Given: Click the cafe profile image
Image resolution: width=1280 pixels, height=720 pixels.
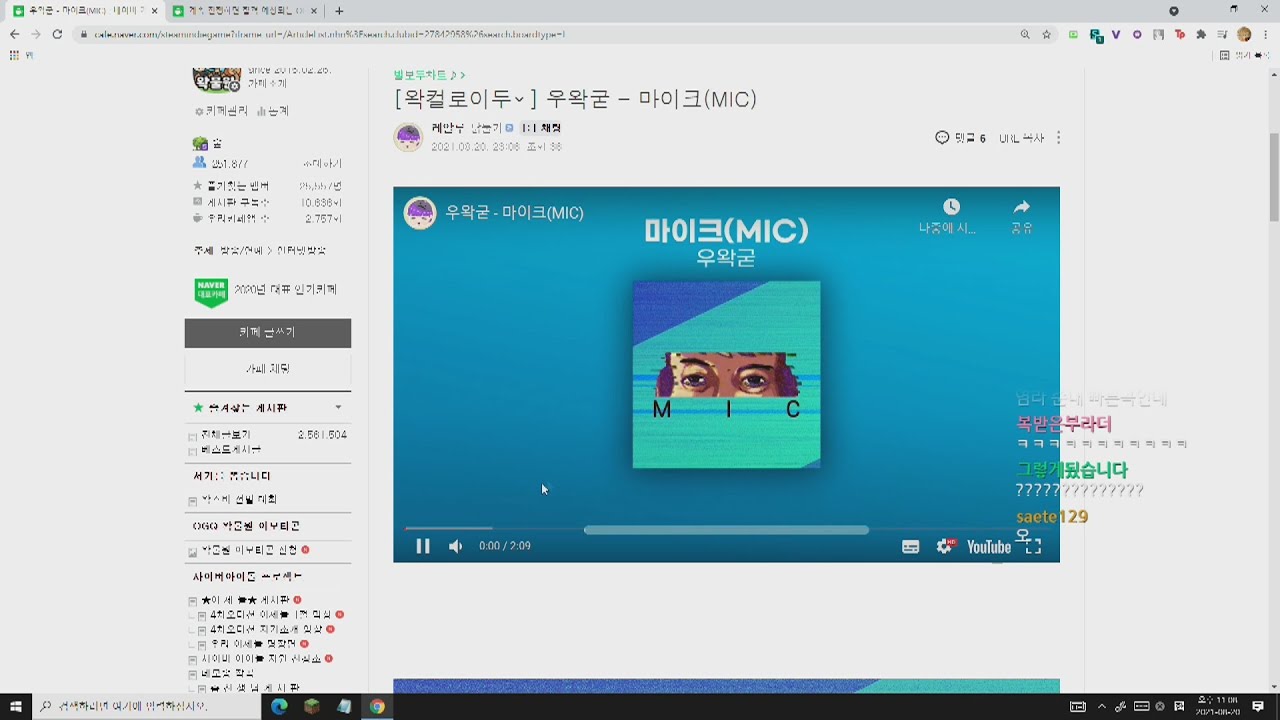Looking at the screenshot, I should pyautogui.click(x=217, y=80).
